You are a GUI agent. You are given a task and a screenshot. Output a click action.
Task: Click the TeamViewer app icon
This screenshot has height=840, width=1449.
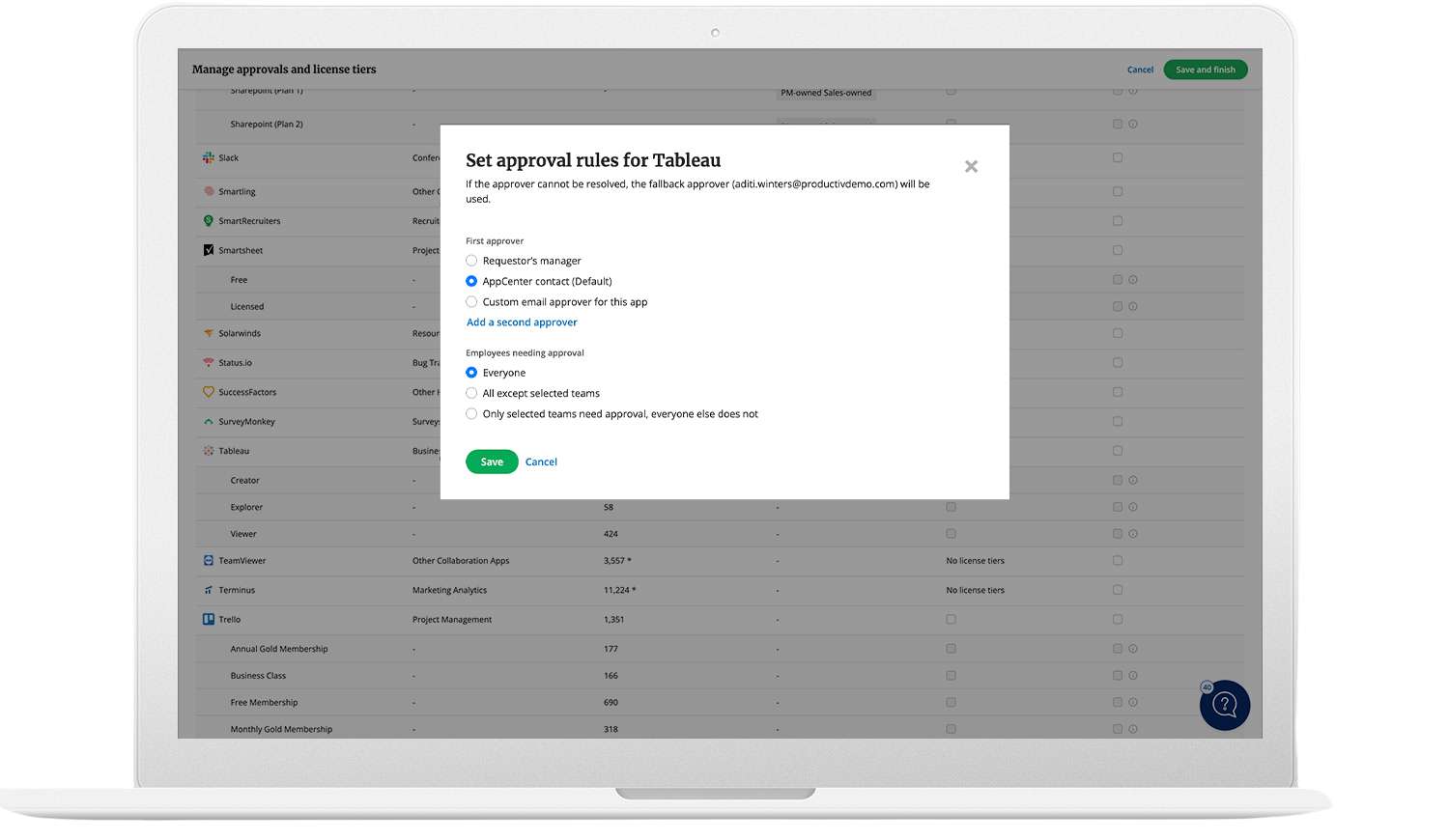[x=208, y=561]
